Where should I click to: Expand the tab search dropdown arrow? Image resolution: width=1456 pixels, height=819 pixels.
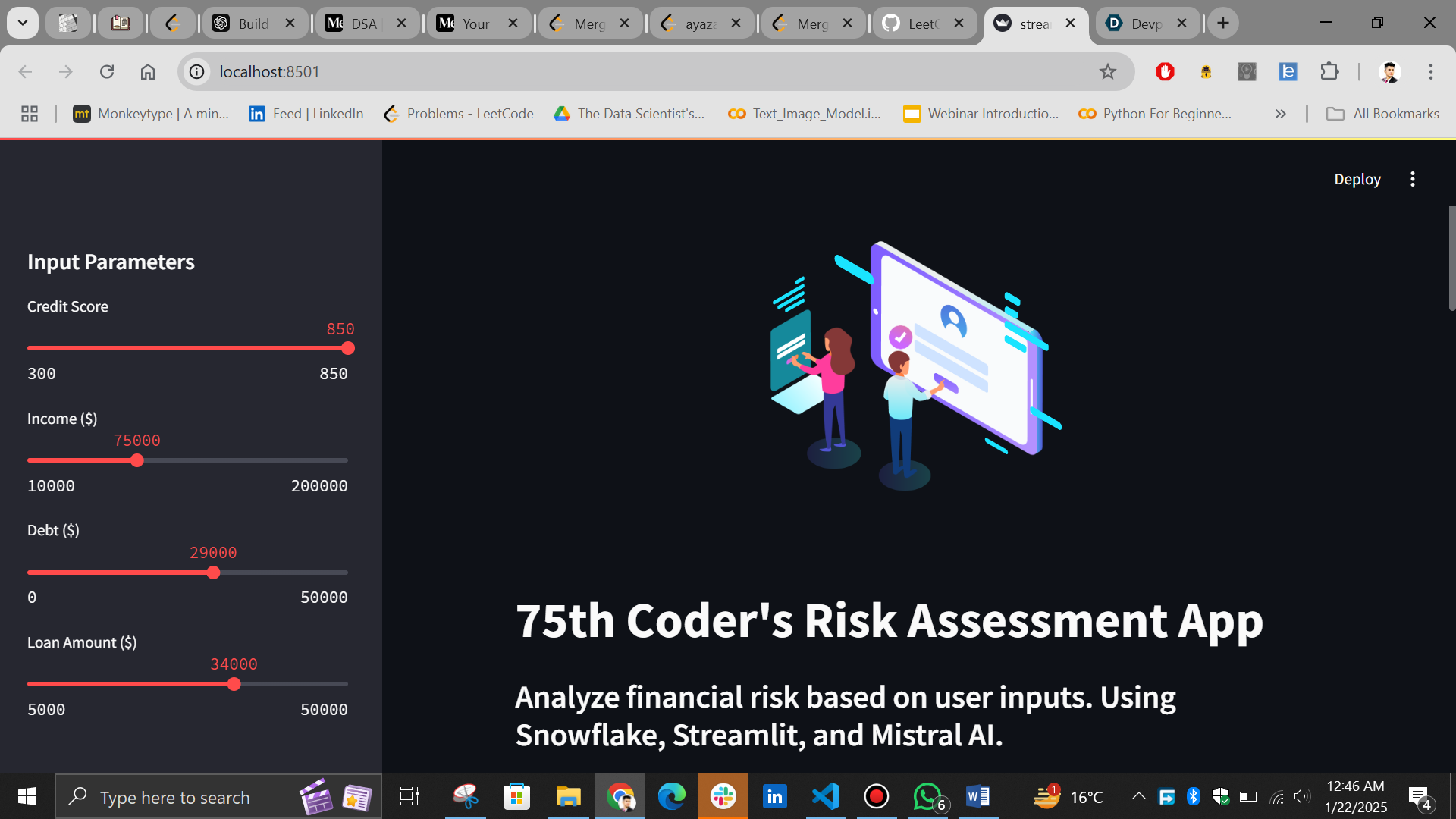pyautogui.click(x=23, y=23)
